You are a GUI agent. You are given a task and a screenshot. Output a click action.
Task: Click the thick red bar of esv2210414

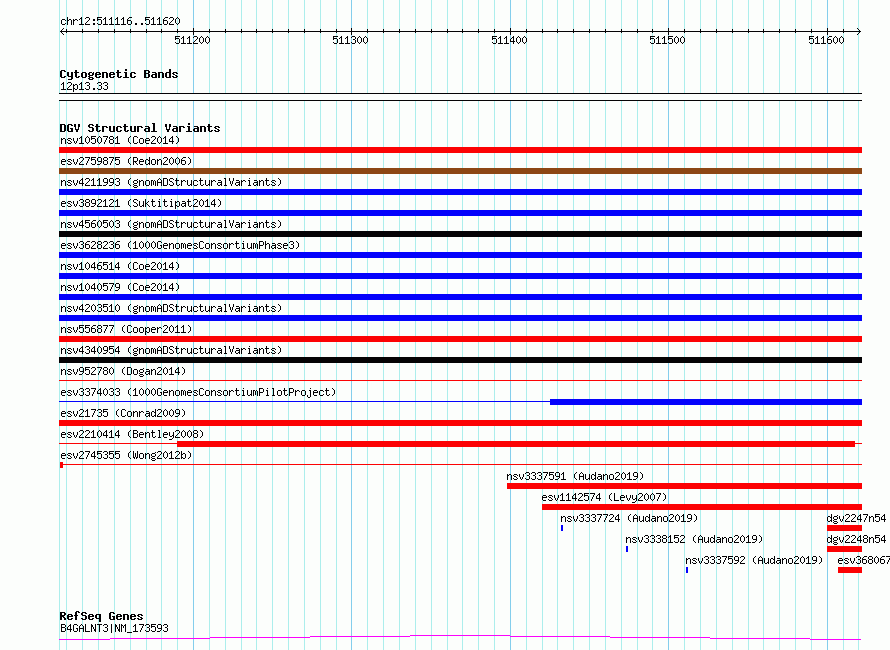coord(516,444)
